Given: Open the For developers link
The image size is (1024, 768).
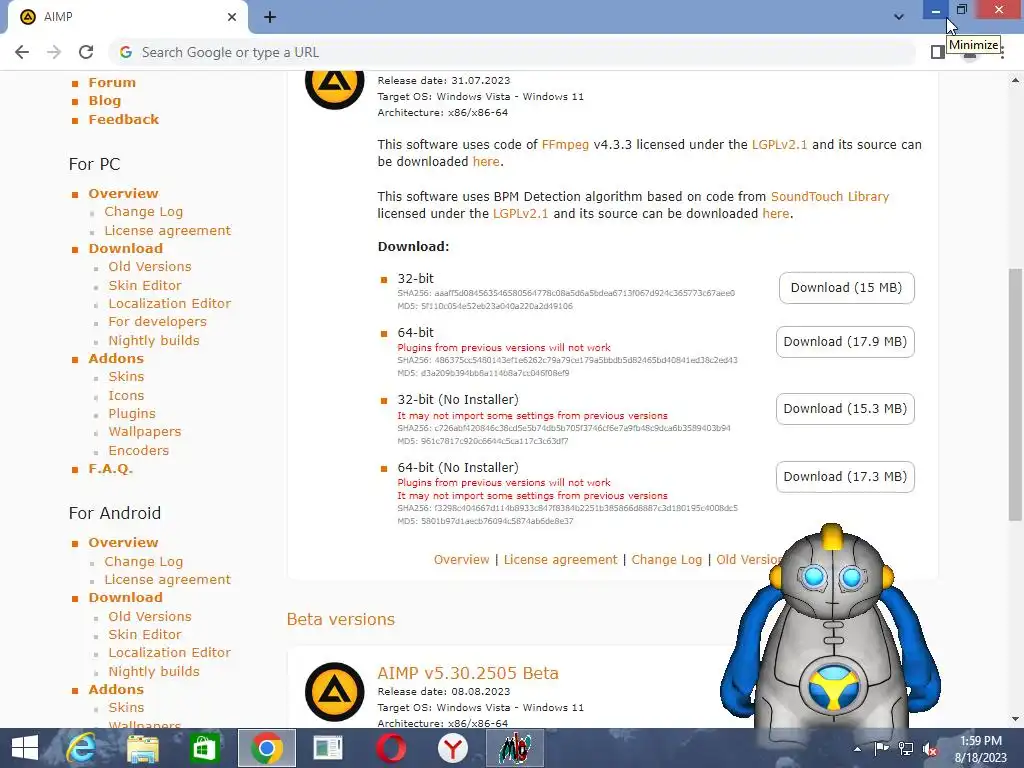Looking at the screenshot, I should coord(157,321).
